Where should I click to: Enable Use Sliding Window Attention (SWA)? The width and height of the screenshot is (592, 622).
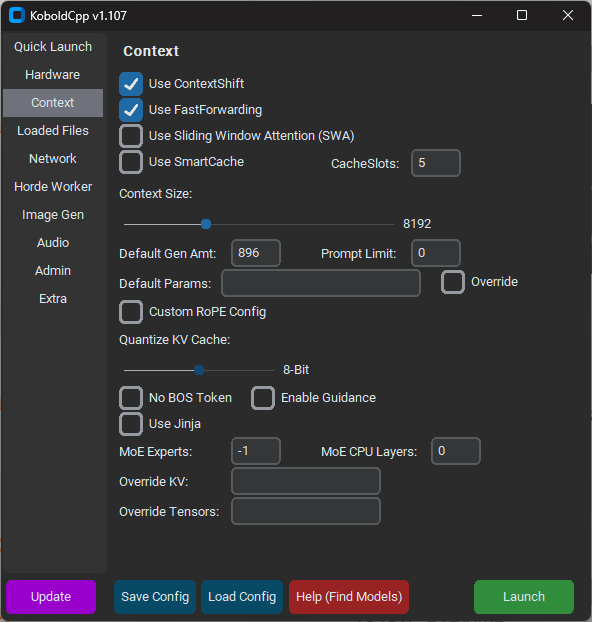click(x=131, y=136)
